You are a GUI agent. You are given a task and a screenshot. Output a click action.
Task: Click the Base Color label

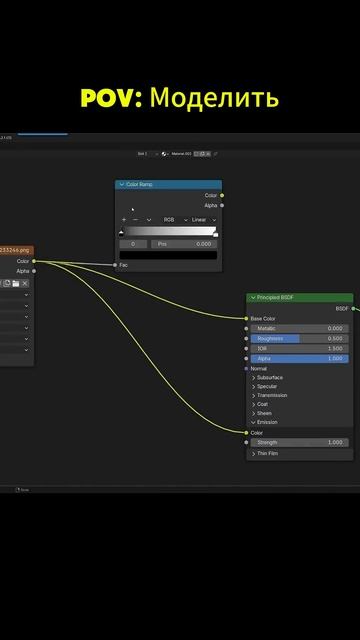(x=263, y=318)
